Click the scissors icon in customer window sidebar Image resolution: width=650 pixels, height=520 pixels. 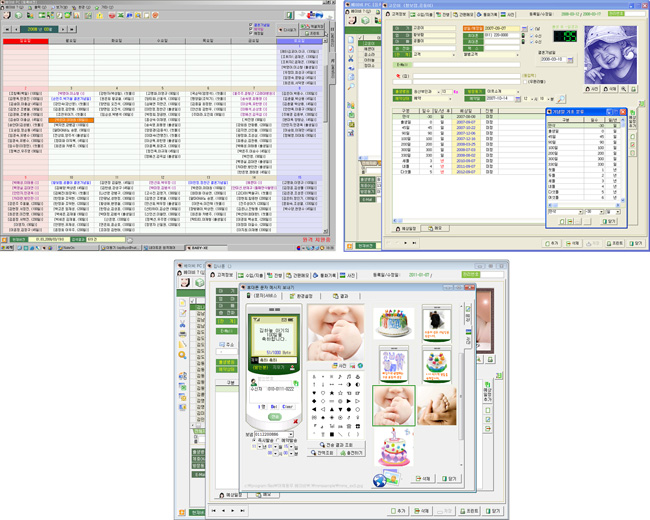click(351, 58)
